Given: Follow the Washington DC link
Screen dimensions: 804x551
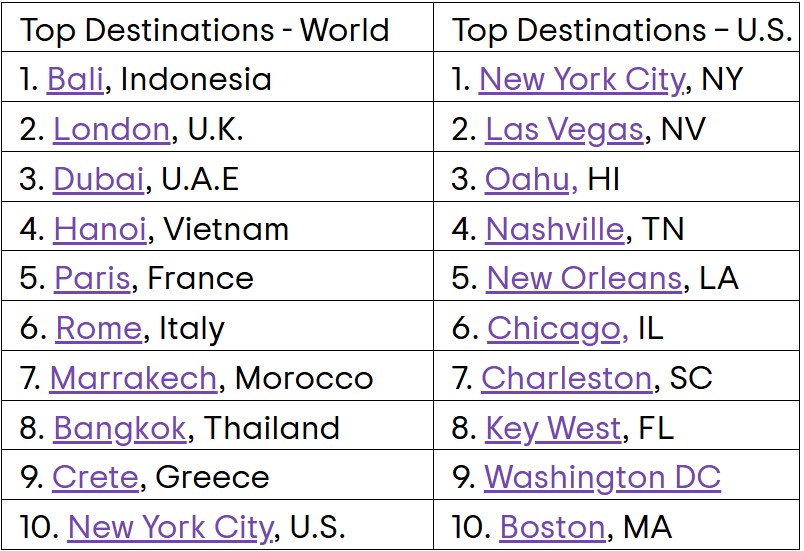Looking at the screenshot, I should coord(602,478).
